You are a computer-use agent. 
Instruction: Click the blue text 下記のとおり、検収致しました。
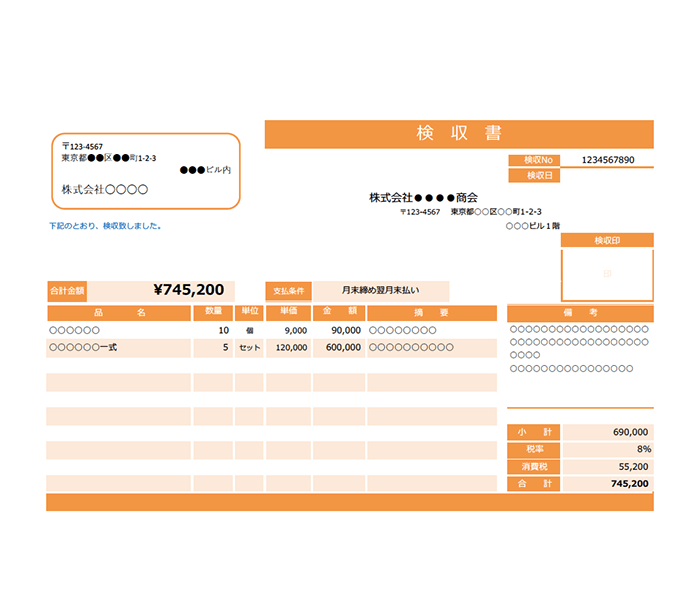click(105, 226)
